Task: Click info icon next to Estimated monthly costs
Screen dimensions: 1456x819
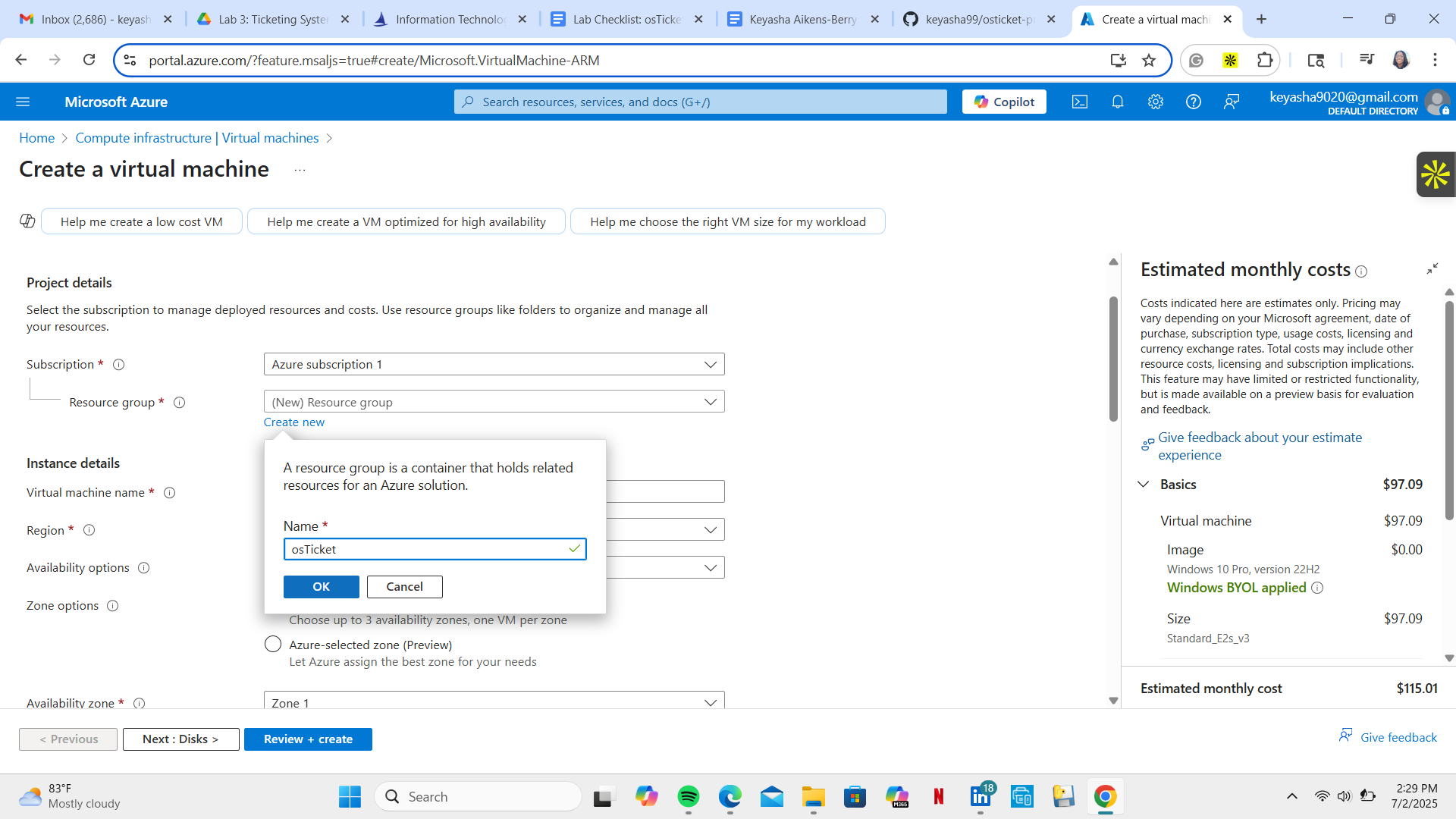Action: (1361, 271)
